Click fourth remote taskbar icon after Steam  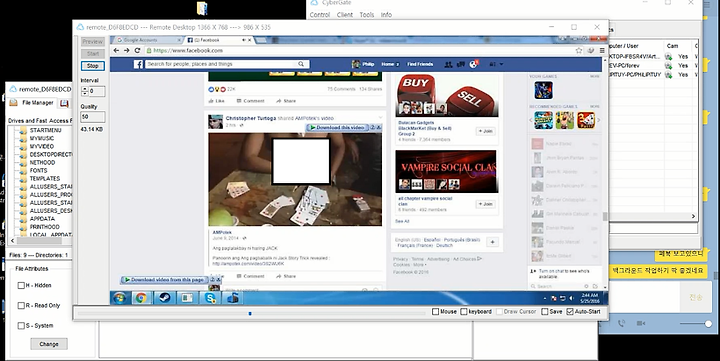[x=187, y=298]
